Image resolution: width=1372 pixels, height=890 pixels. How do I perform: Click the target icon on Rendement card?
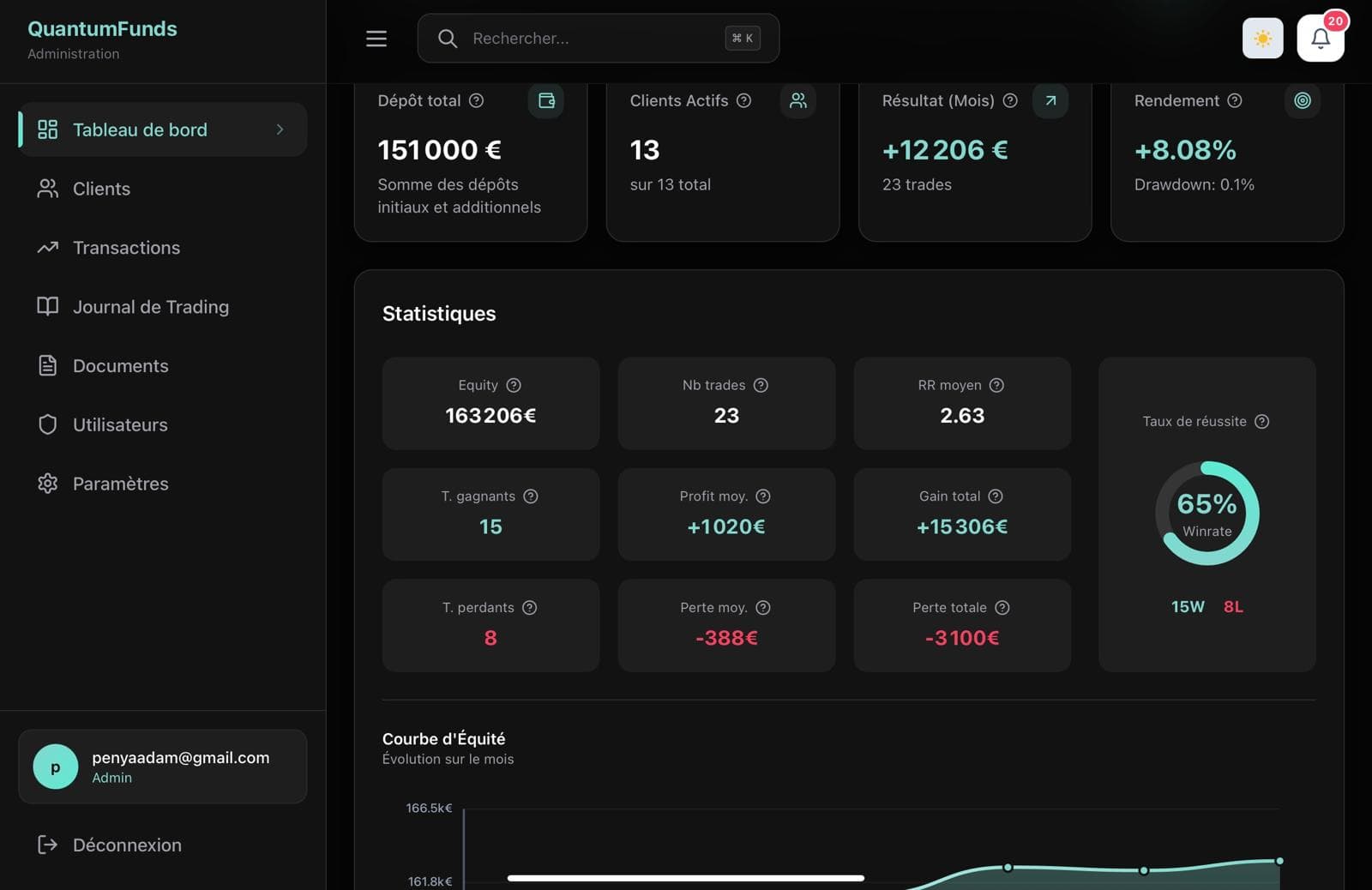click(x=1302, y=100)
